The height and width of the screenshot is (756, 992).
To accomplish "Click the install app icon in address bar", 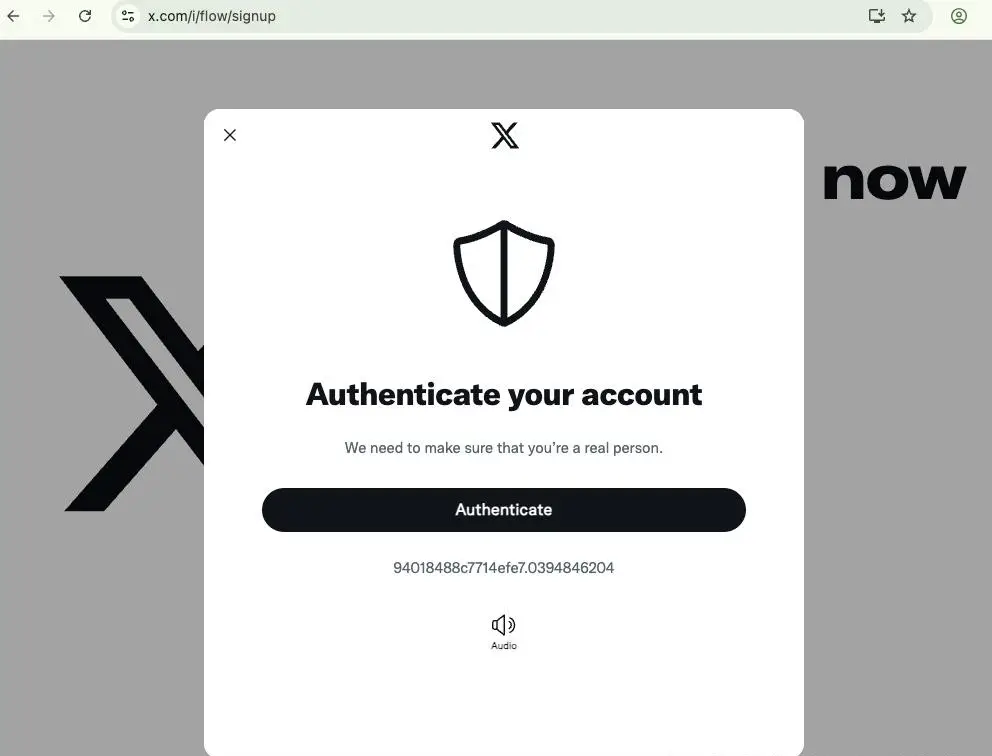I will point(876,16).
